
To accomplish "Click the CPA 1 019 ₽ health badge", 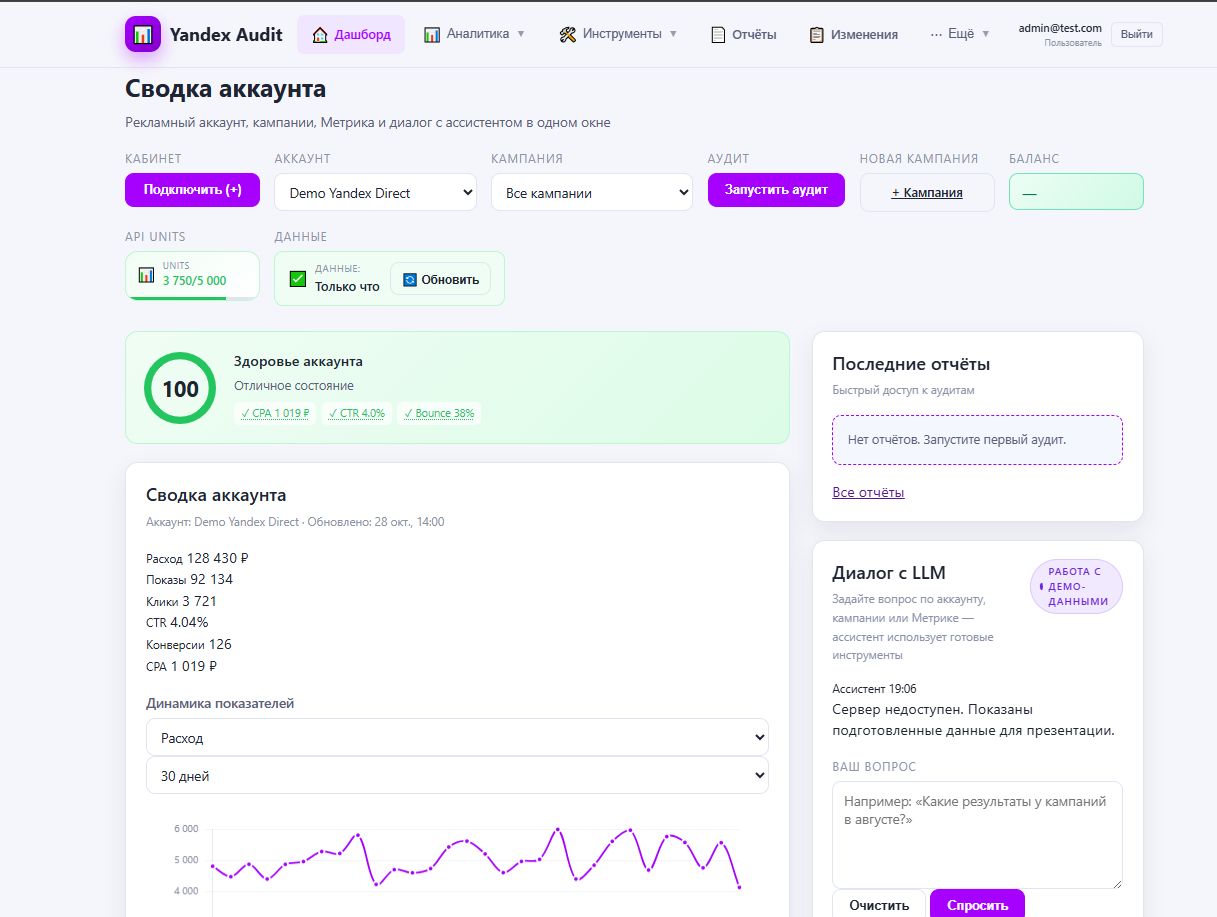I will 275,413.
